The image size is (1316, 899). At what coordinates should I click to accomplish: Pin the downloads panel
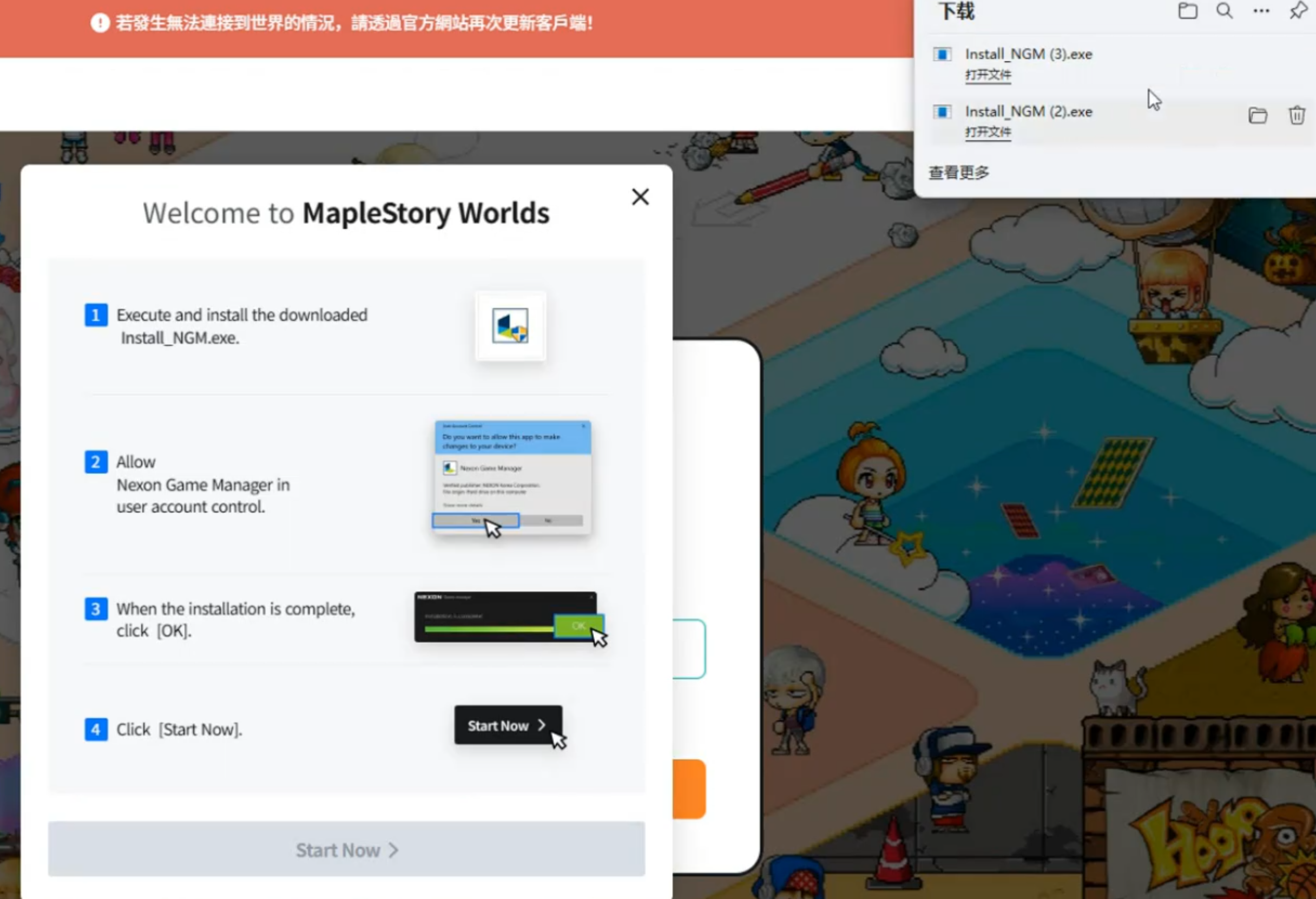pyautogui.click(x=1298, y=11)
